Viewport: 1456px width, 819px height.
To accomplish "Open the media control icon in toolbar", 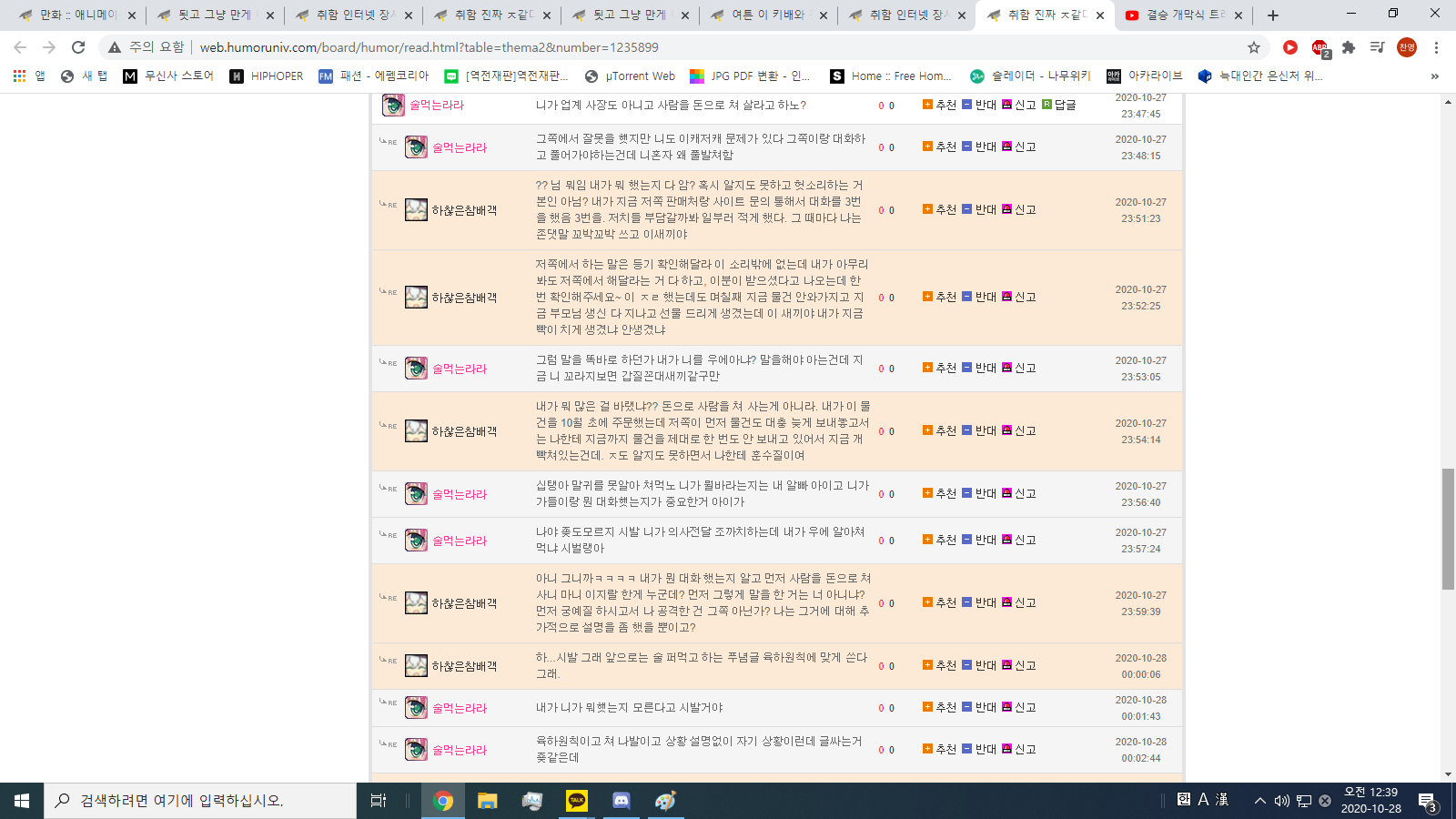I will (1378, 47).
